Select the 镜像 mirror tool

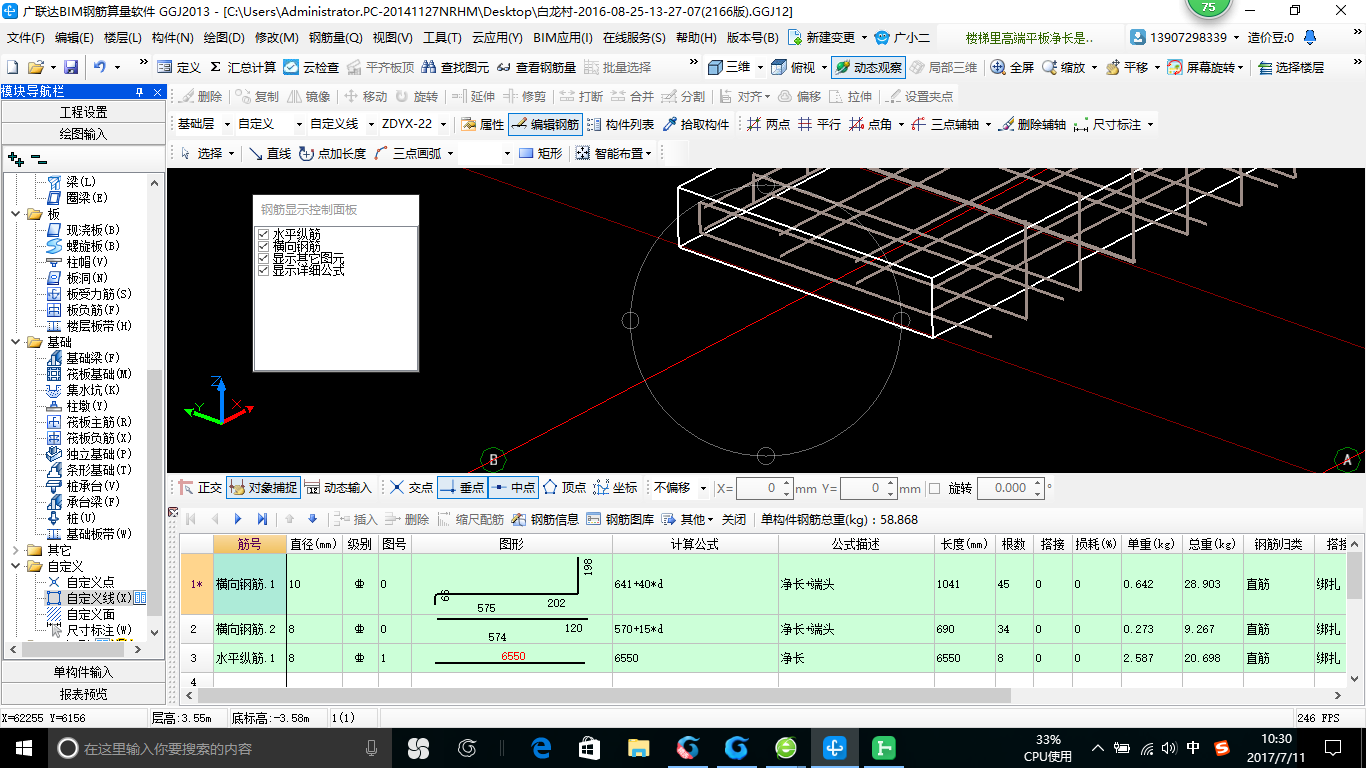click(309, 97)
